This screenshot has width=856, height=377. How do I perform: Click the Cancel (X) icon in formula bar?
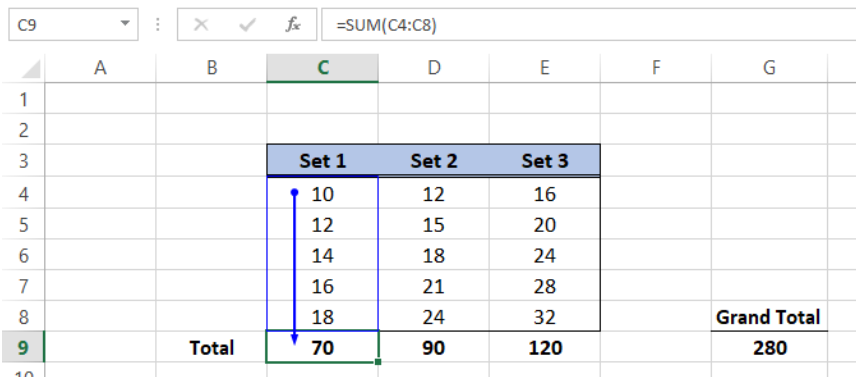(x=201, y=25)
